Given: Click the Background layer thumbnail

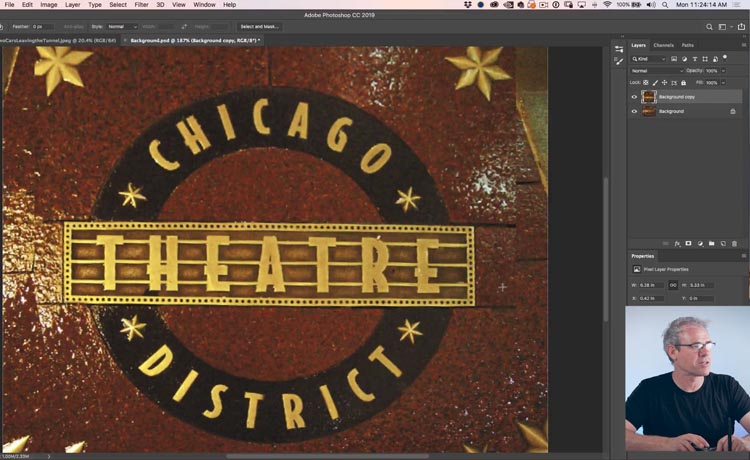Looking at the screenshot, I should coord(649,112).
